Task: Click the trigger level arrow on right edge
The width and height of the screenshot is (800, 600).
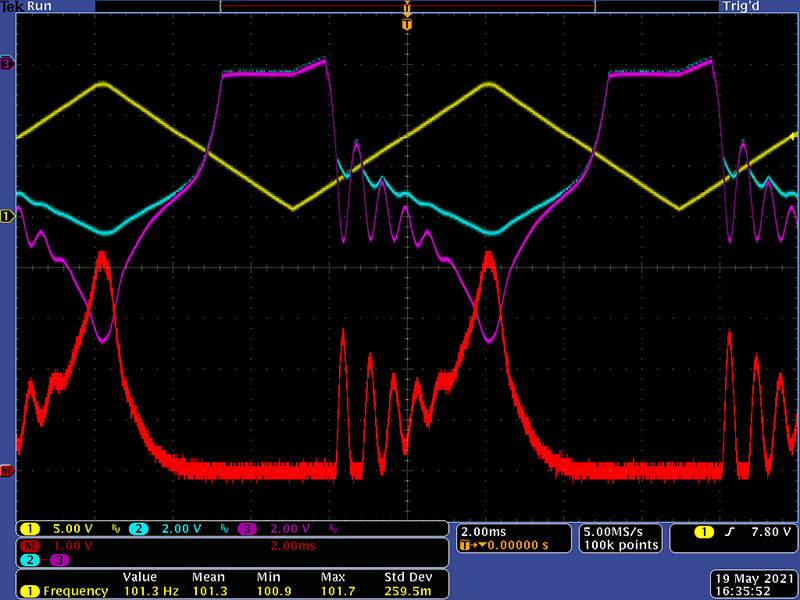Action: [793, 136]
